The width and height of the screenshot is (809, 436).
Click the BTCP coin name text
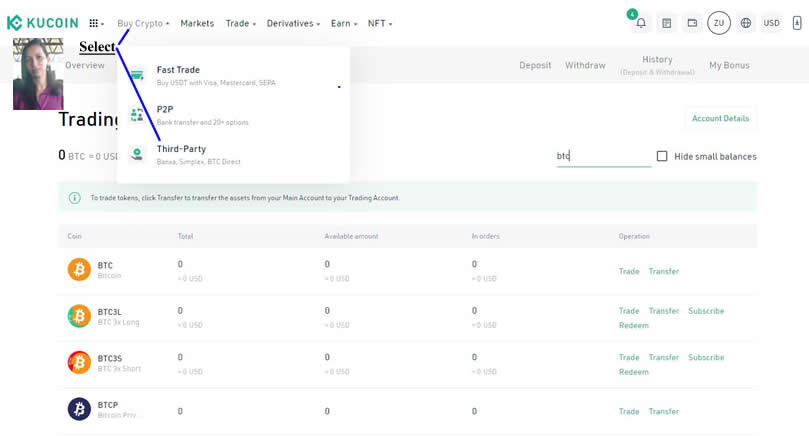click(107, 405)
